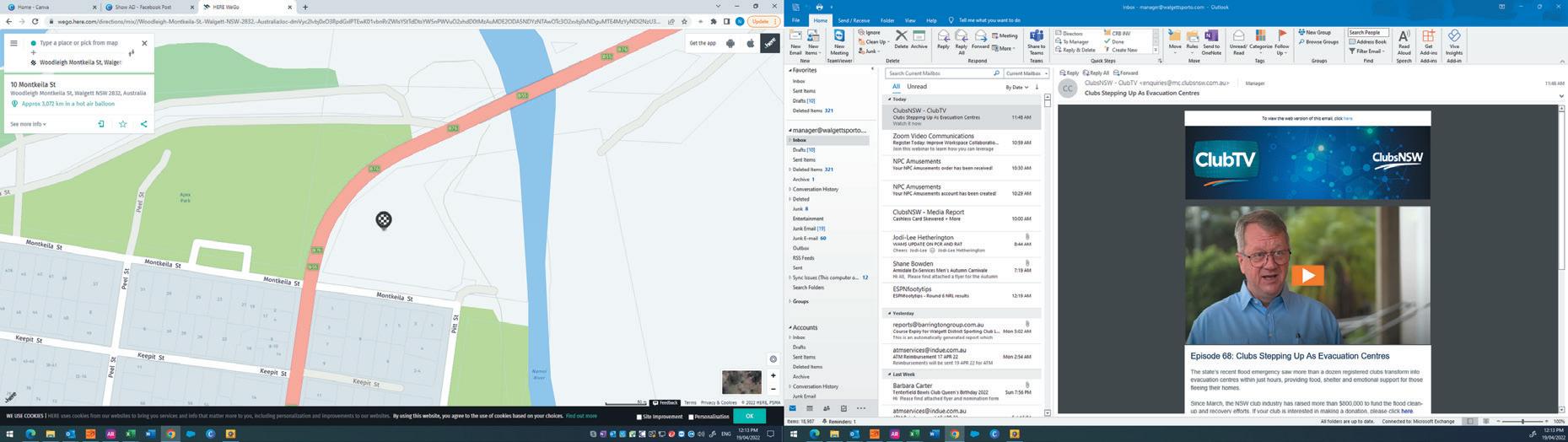Clear the HERE WeGo route search panel

(x=144, y=43)
